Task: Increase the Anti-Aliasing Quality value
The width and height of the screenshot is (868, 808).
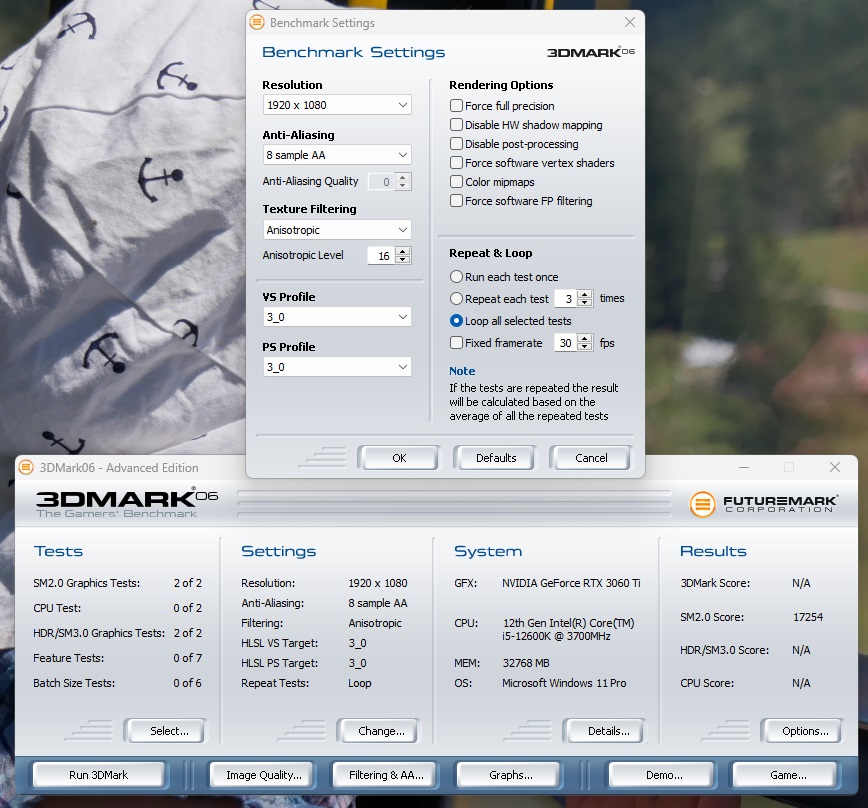Action: pyautogui.click(x=403, y=177)
